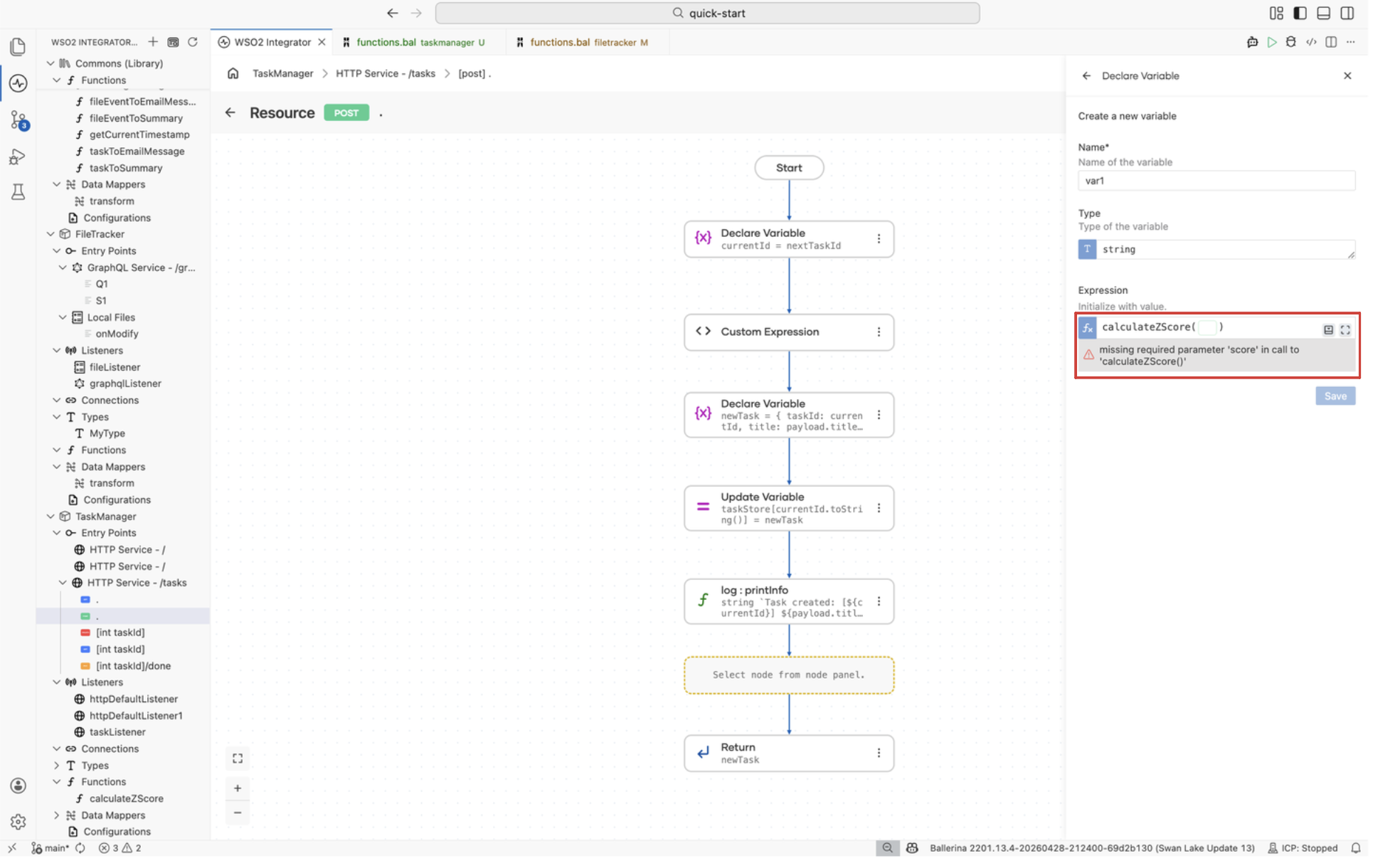Open menu of Update Variable node

point(879,508)
